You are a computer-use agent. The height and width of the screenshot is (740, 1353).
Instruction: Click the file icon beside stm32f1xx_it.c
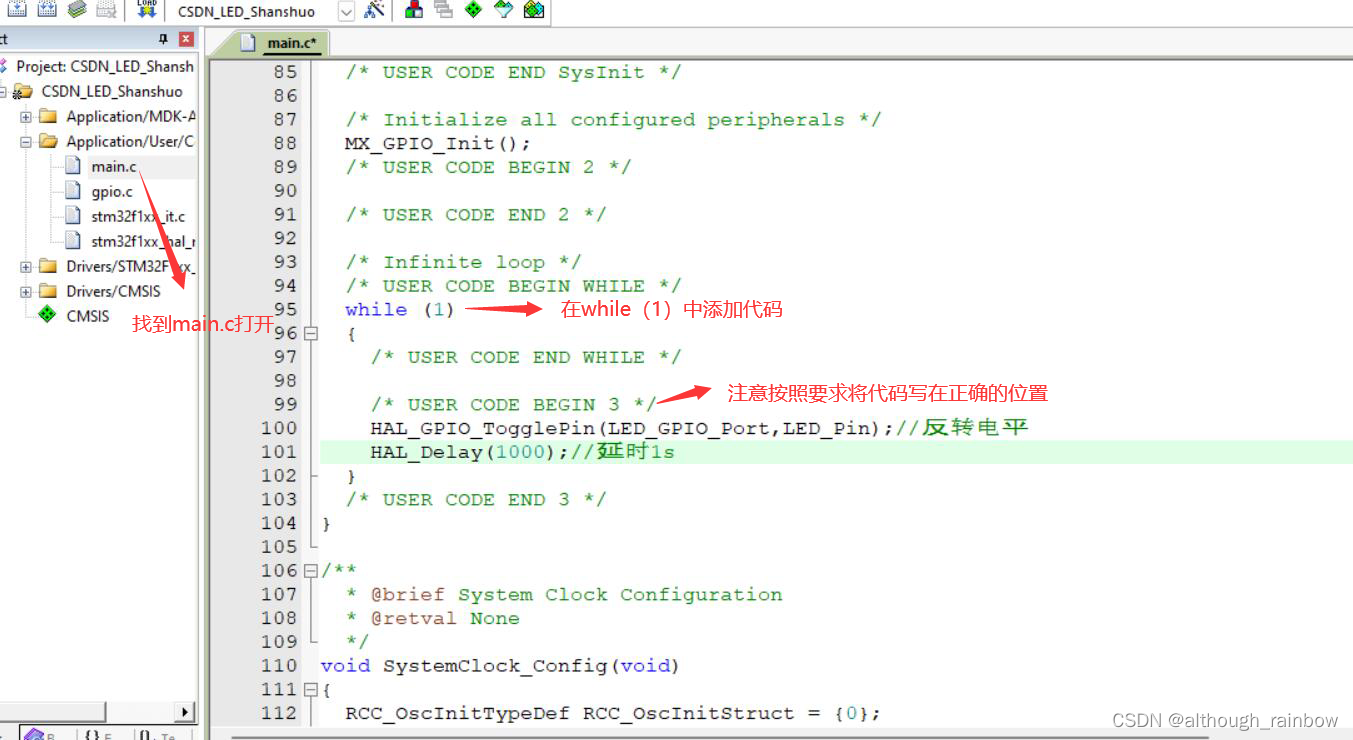pyautogui.click(x=72, y=216)
